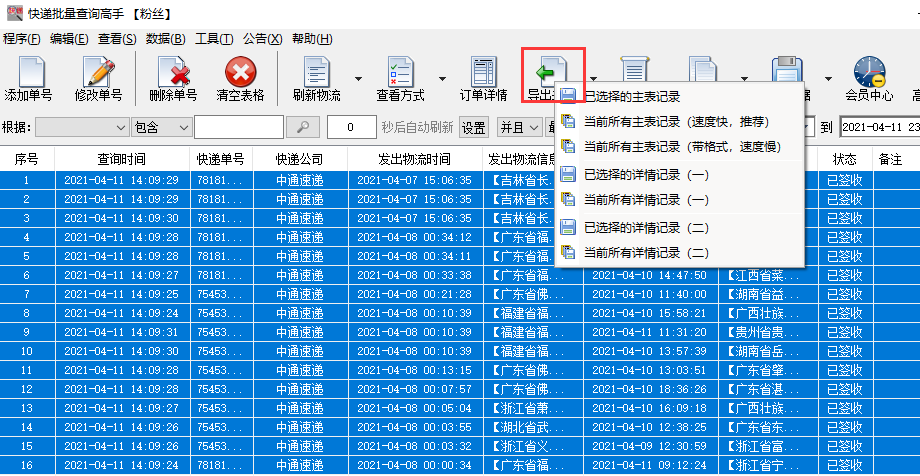920x476 pixels.
Task: Choose 当前所有主表记录 (带格式，速度慢)
Action: pyautogui.click(x=679, y=147)
